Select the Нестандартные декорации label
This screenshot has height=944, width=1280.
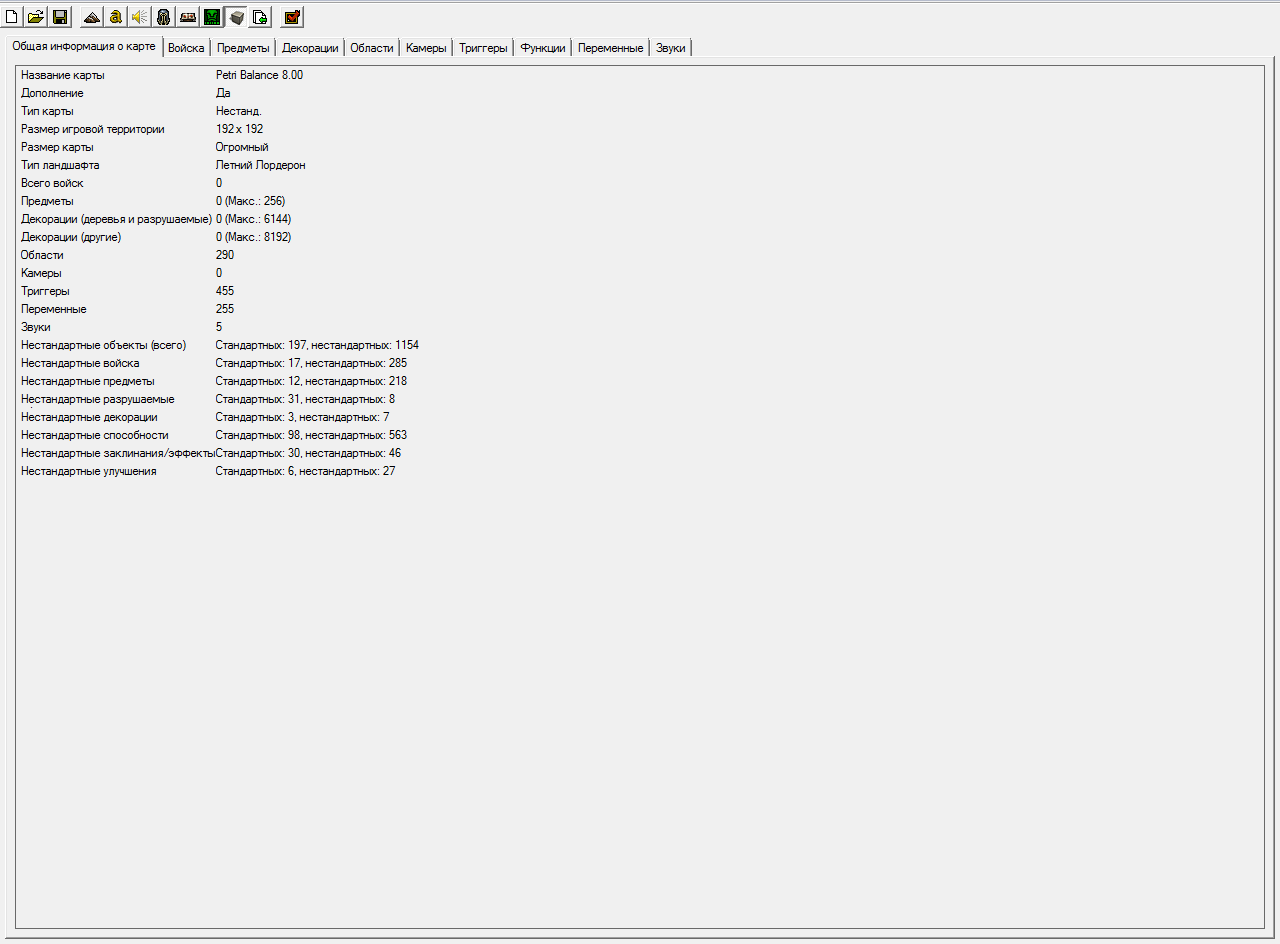(89, 417)
